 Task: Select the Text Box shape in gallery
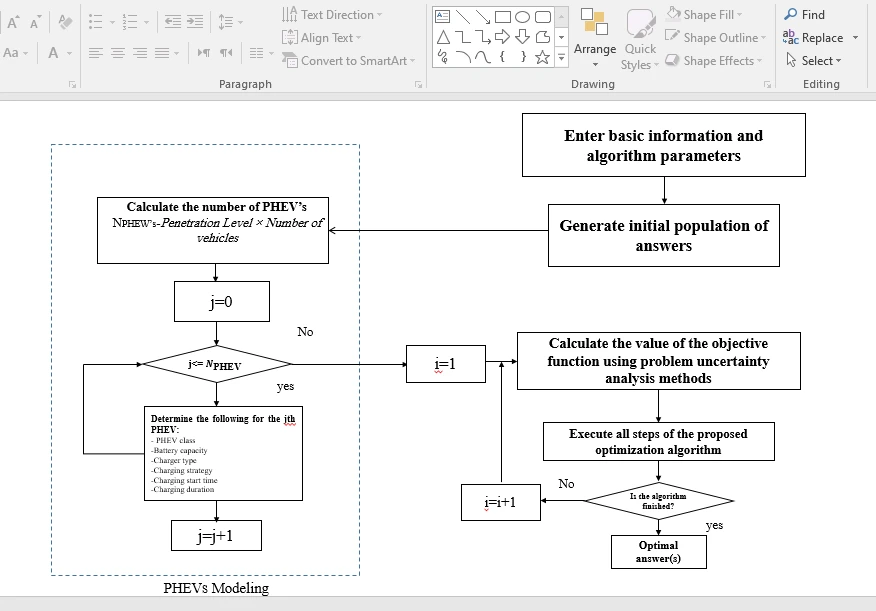[x=443, y=16]
